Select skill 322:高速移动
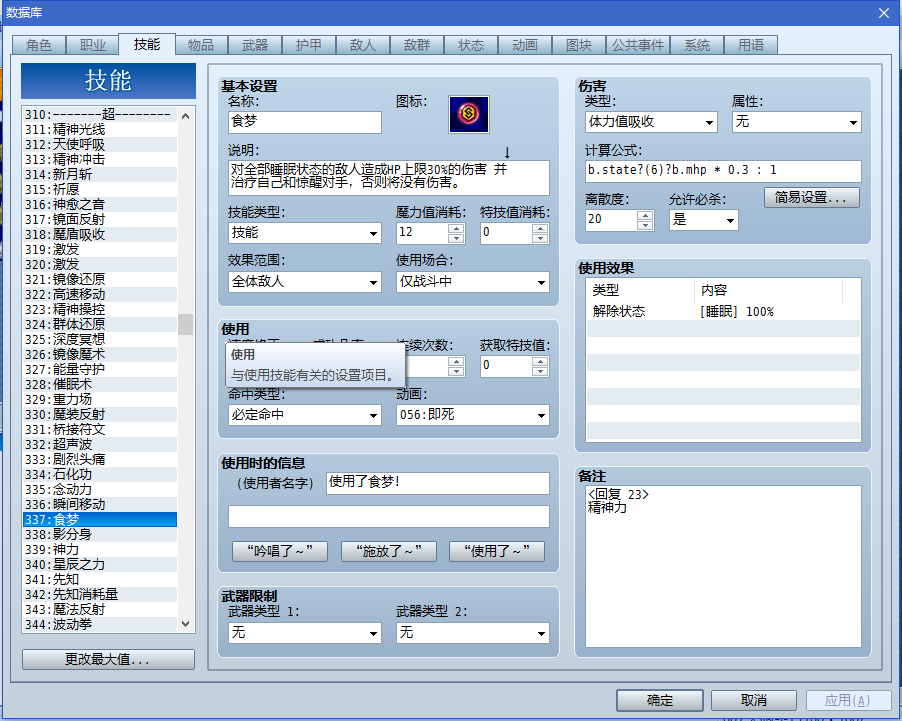 coord(100,294)
